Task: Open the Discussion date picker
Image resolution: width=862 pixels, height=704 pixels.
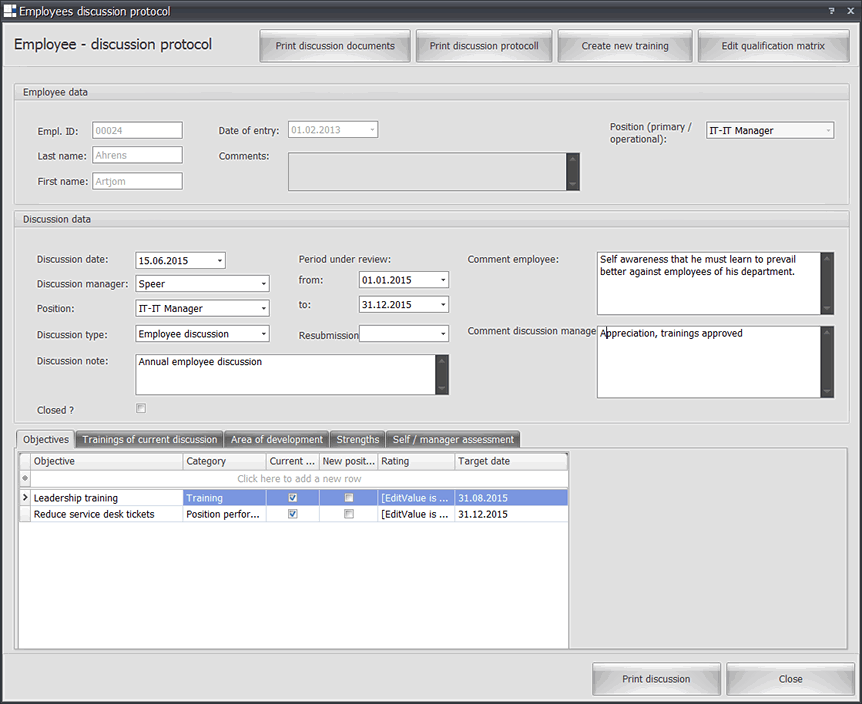Action: [x=220, y=260]
